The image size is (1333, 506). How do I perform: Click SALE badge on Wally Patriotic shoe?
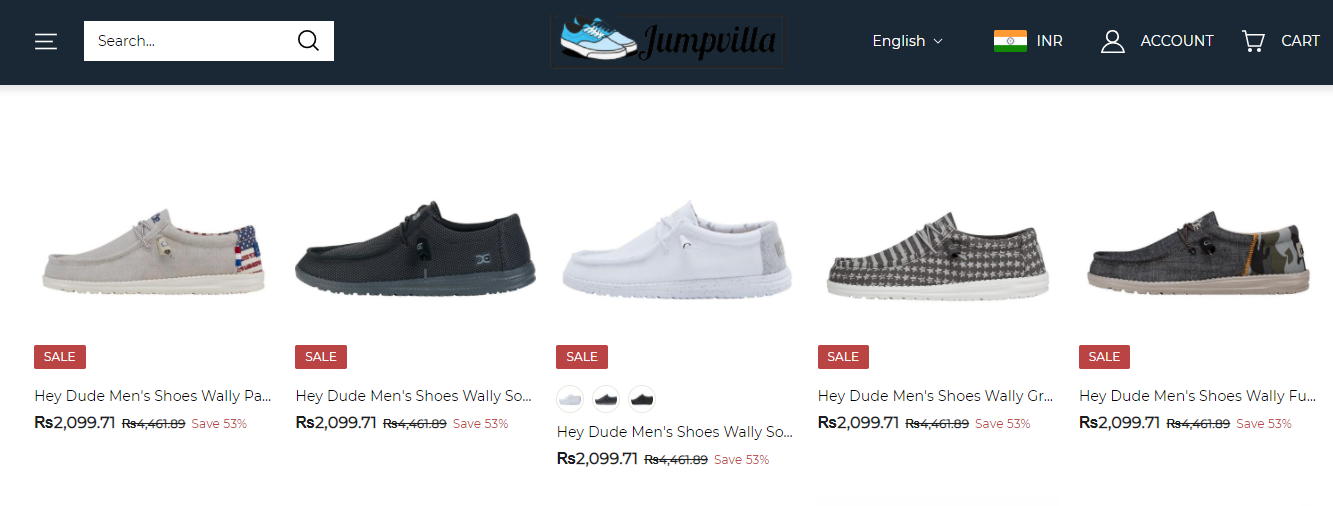point(60,357)
